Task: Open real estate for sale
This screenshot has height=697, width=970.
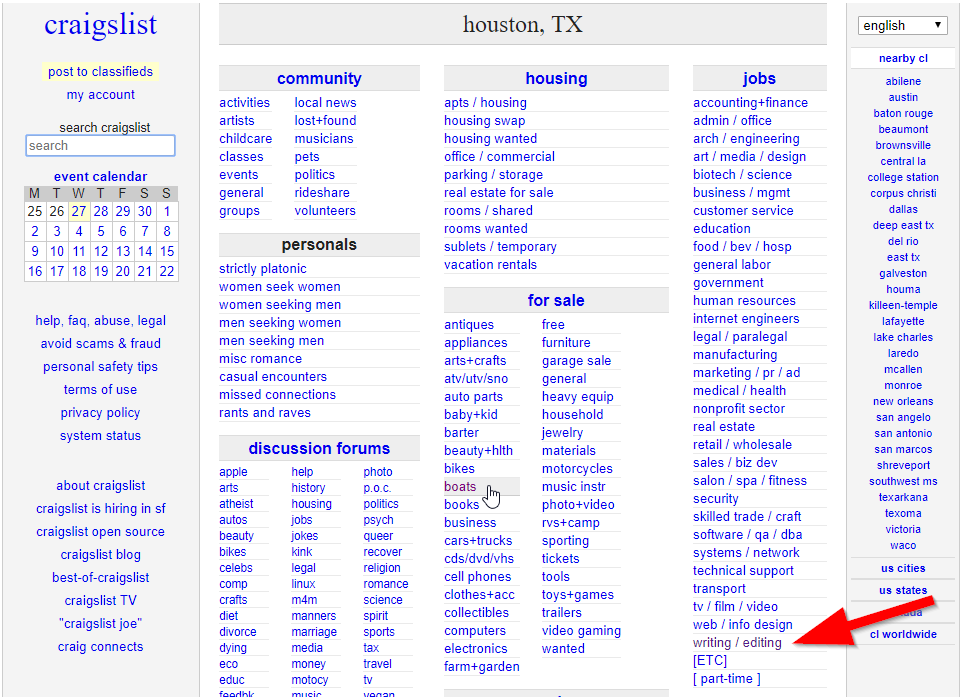Action: pyautogui.click(x=499, y=193)
